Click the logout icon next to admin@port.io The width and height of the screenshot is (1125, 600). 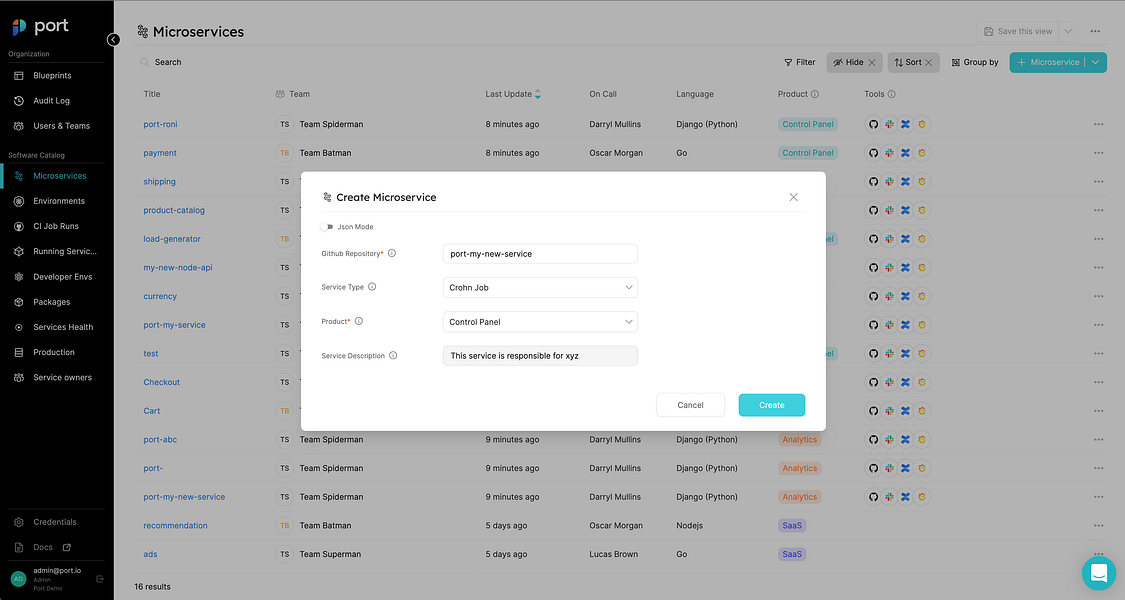tap(100, 579)
